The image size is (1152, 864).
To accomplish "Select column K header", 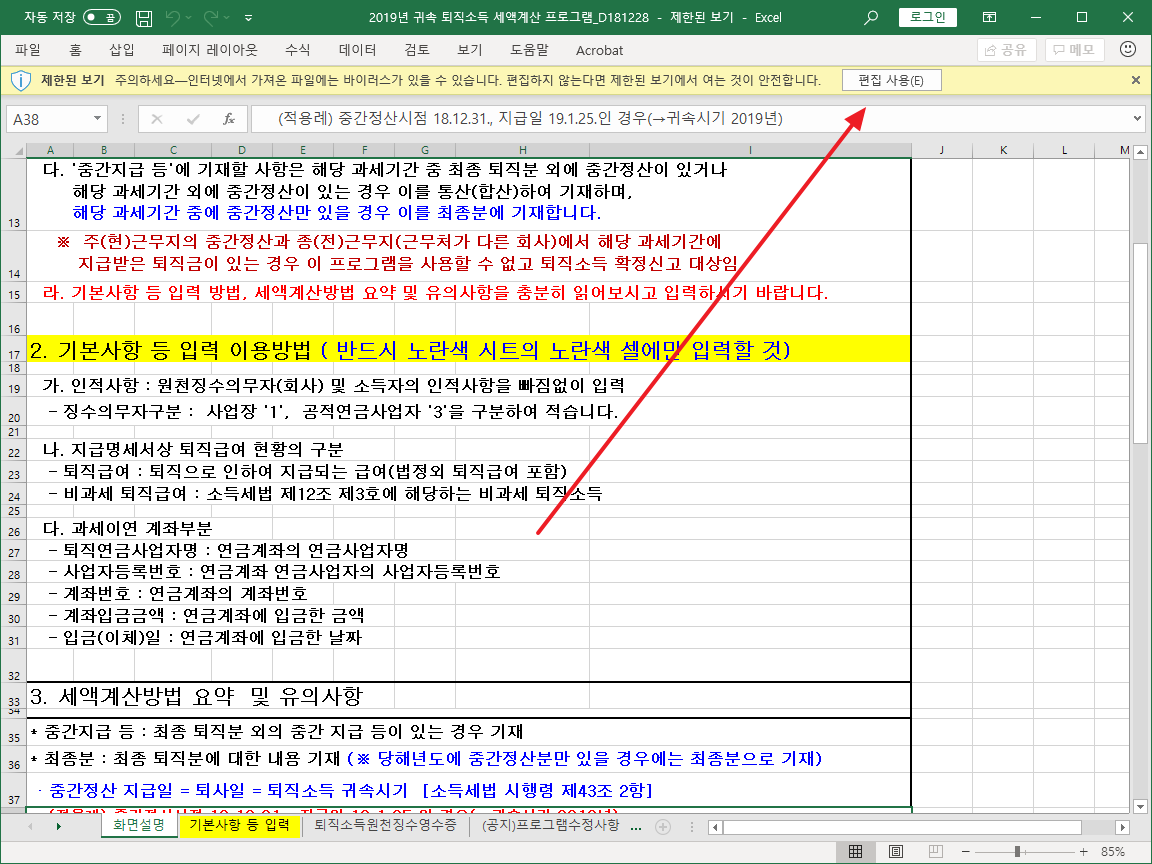I will (1003, 150).
